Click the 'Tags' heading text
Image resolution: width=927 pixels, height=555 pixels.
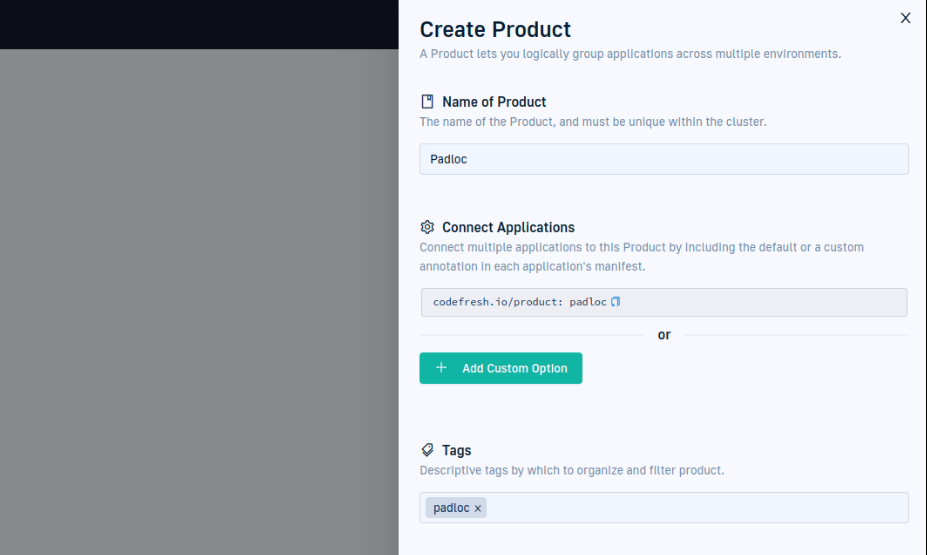coord(456,450)
